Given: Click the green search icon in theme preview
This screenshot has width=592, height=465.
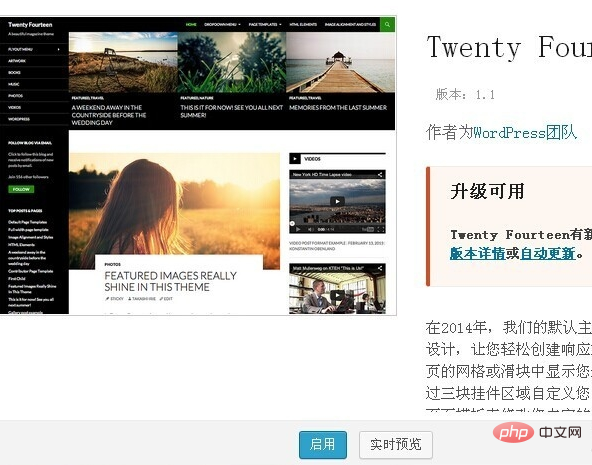Looking at the screenshot, I should (x=387, y=25).
